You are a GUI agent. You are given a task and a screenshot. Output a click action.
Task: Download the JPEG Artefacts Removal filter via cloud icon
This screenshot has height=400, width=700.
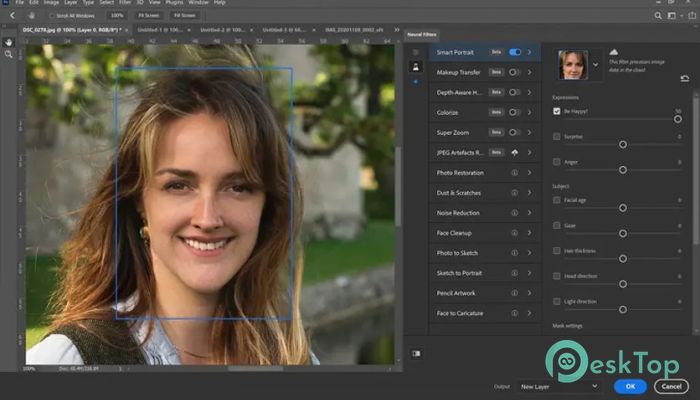[x=515, y=153]
